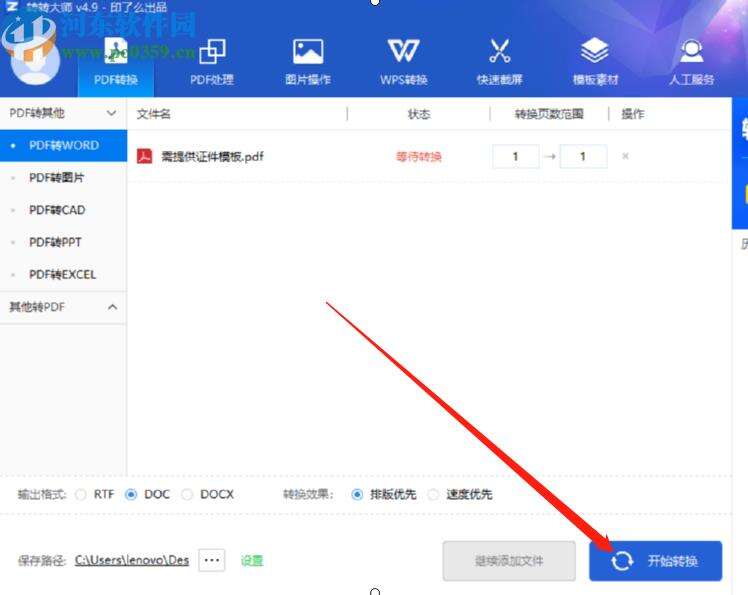Click the 开始转换 button
The image size is (748, 595).
[655, 561]
